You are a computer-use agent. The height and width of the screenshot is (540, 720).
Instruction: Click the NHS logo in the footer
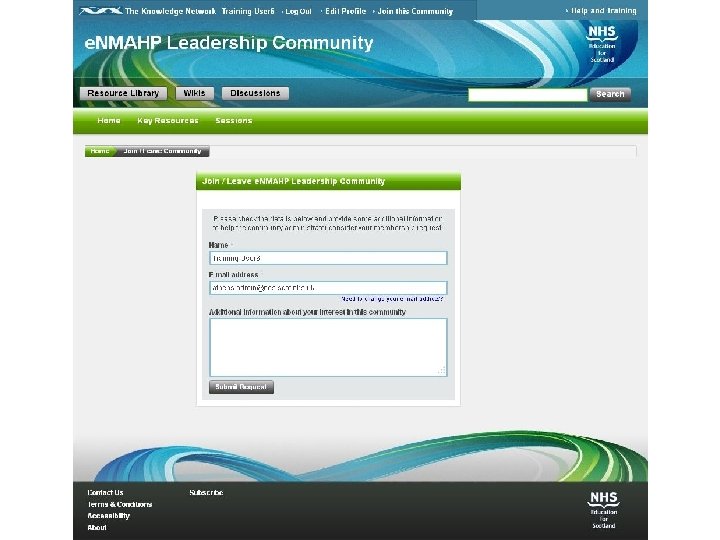(x=604, y=510)
